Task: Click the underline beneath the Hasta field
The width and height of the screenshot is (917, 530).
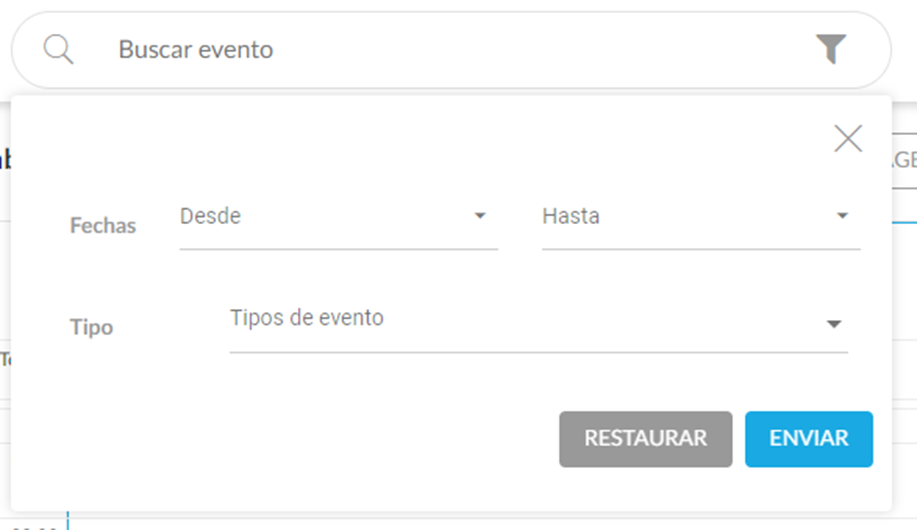Action: [x=701, y=249]
